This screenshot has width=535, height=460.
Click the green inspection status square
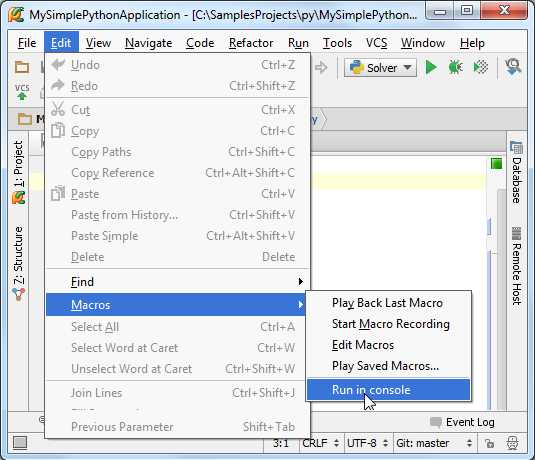pyautogui.click(x=496, y=164)
